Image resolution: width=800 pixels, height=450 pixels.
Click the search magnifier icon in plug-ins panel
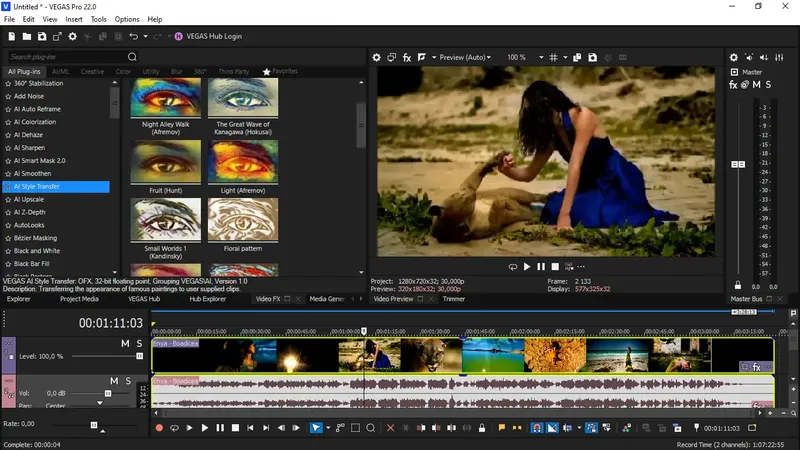point(132,57)
